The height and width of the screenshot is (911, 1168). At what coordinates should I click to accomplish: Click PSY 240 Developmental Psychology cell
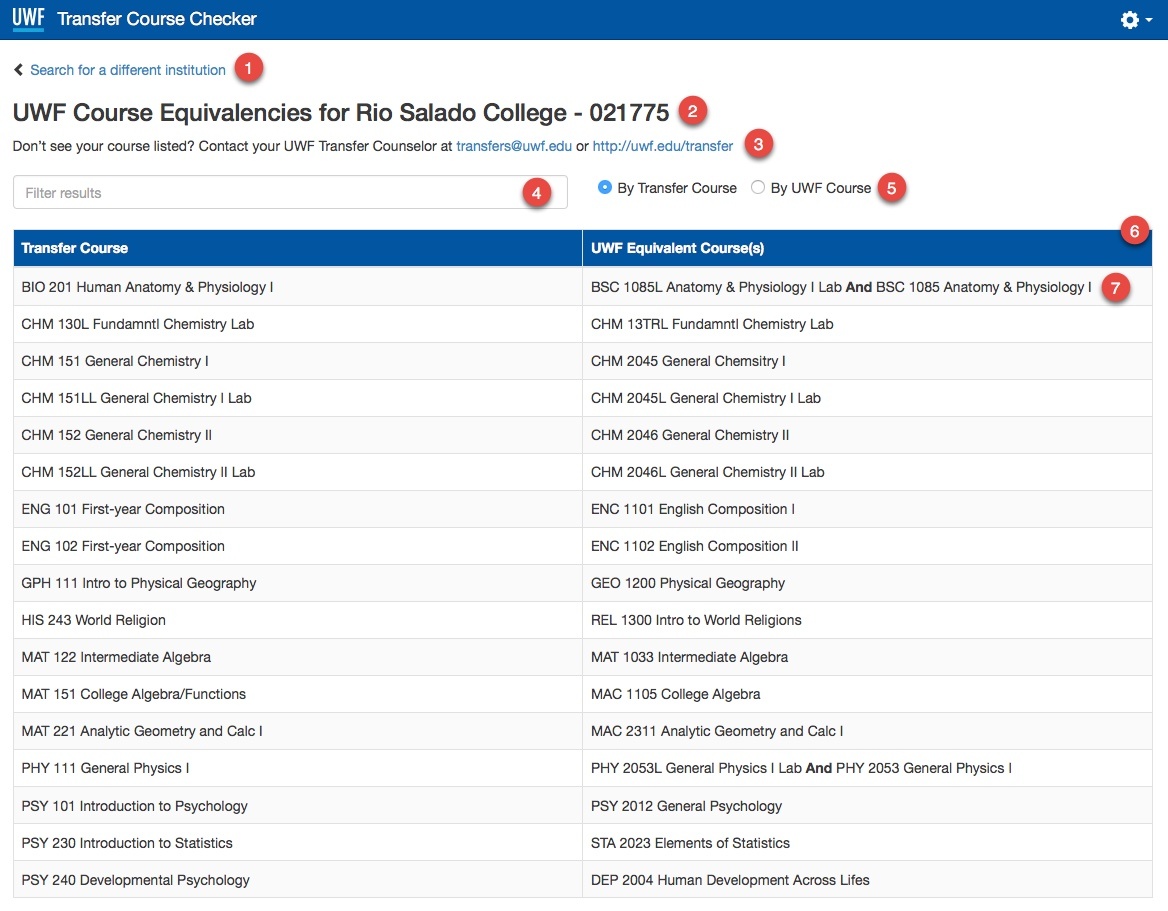click(x=298, y=880)
